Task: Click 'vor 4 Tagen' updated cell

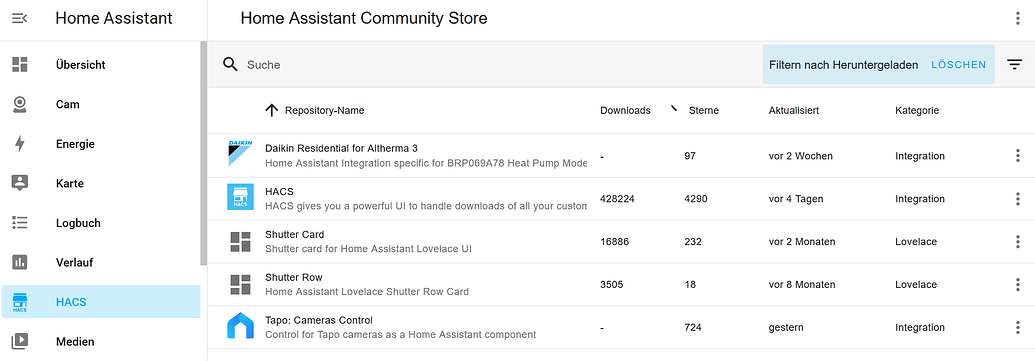Action: pos(796,199)
